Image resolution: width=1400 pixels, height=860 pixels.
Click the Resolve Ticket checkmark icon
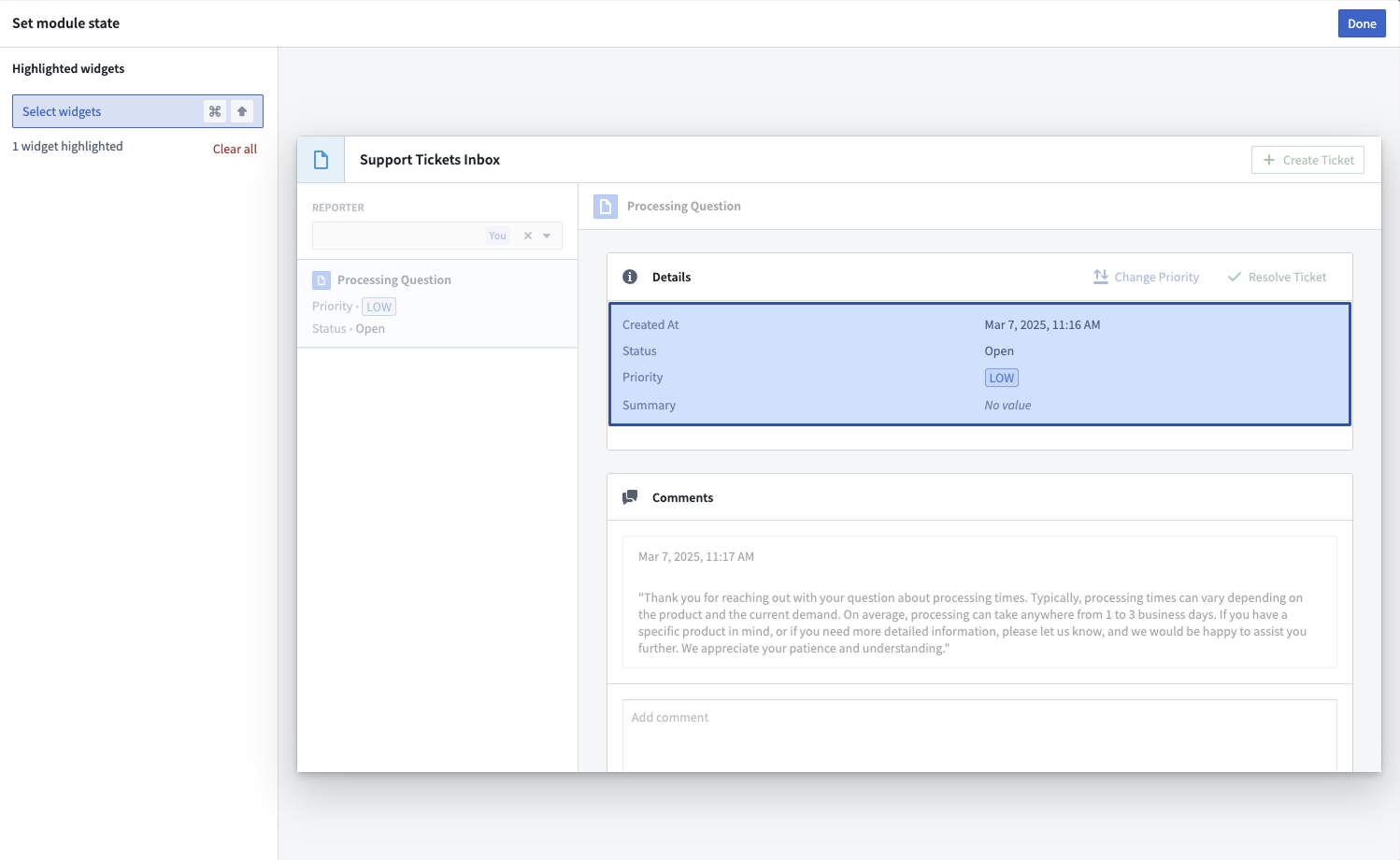click(x=1235, y=277)
